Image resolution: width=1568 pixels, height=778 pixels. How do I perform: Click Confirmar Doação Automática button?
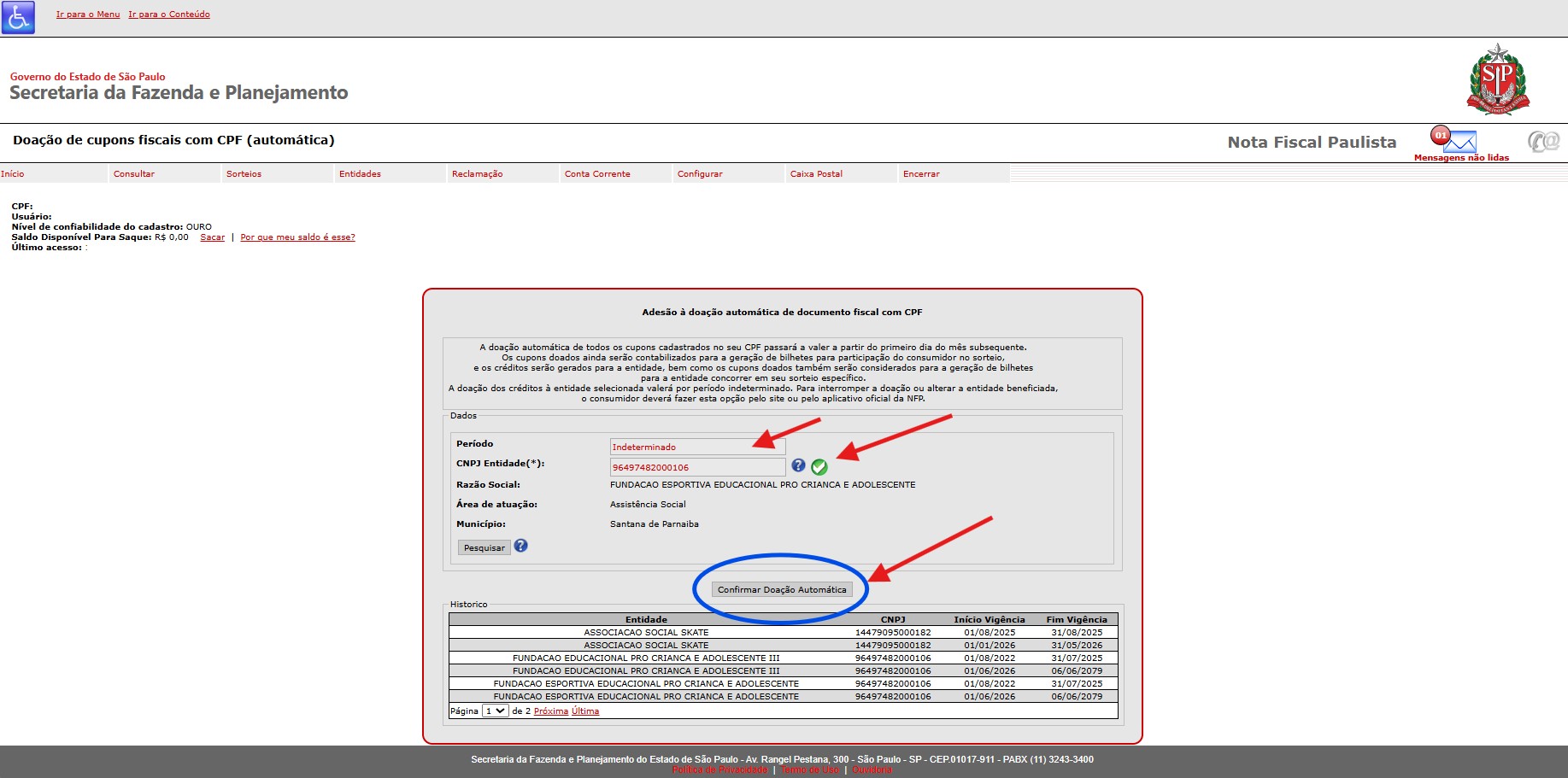pyautogui.click(x=782, y=590)
